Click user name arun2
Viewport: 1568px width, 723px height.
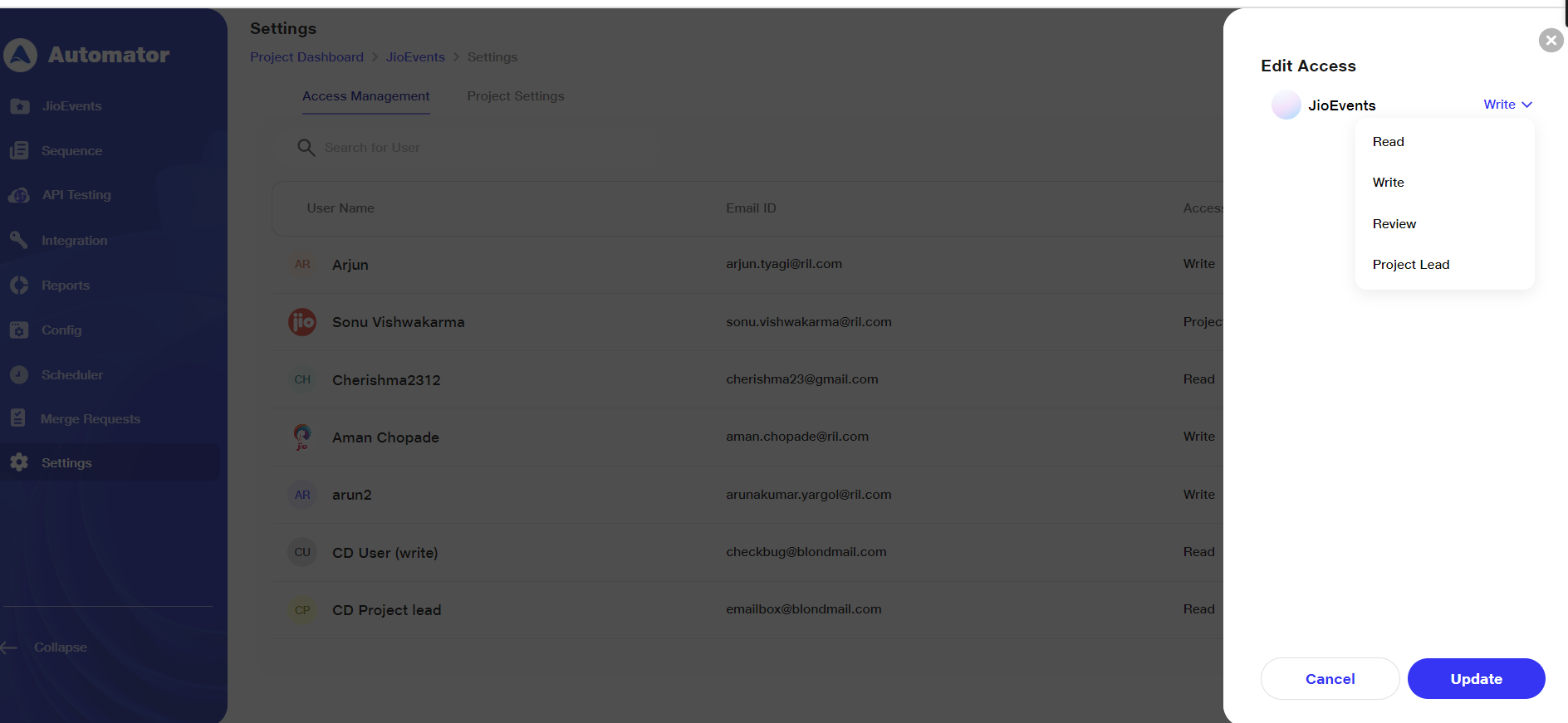click(352, 495)
